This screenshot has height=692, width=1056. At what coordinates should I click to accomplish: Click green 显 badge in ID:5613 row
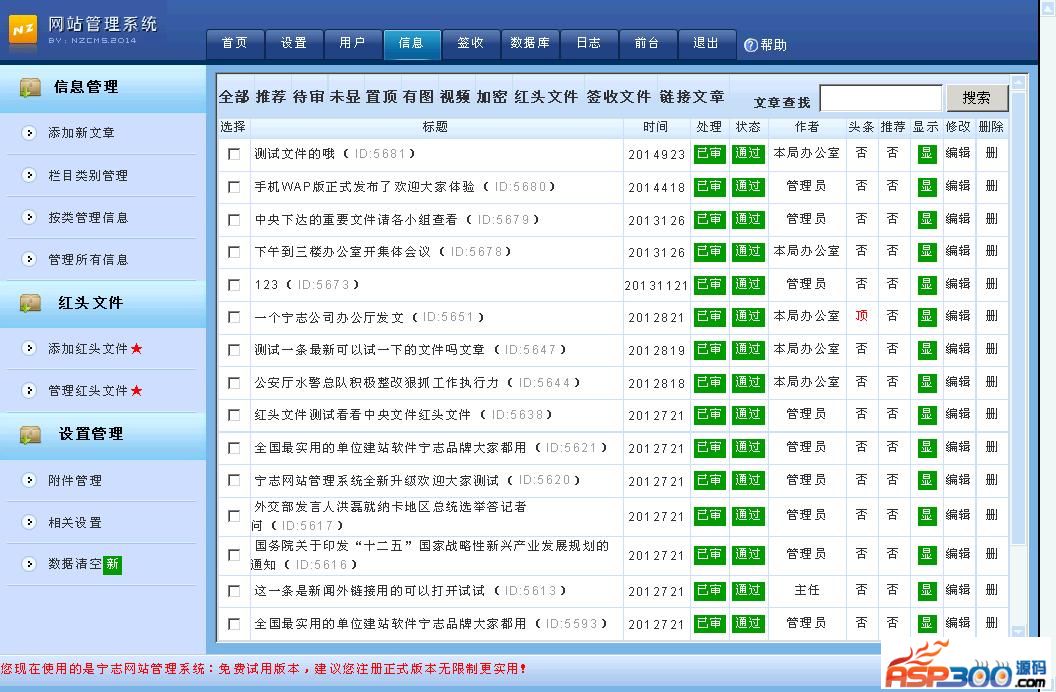coord(927,590)
